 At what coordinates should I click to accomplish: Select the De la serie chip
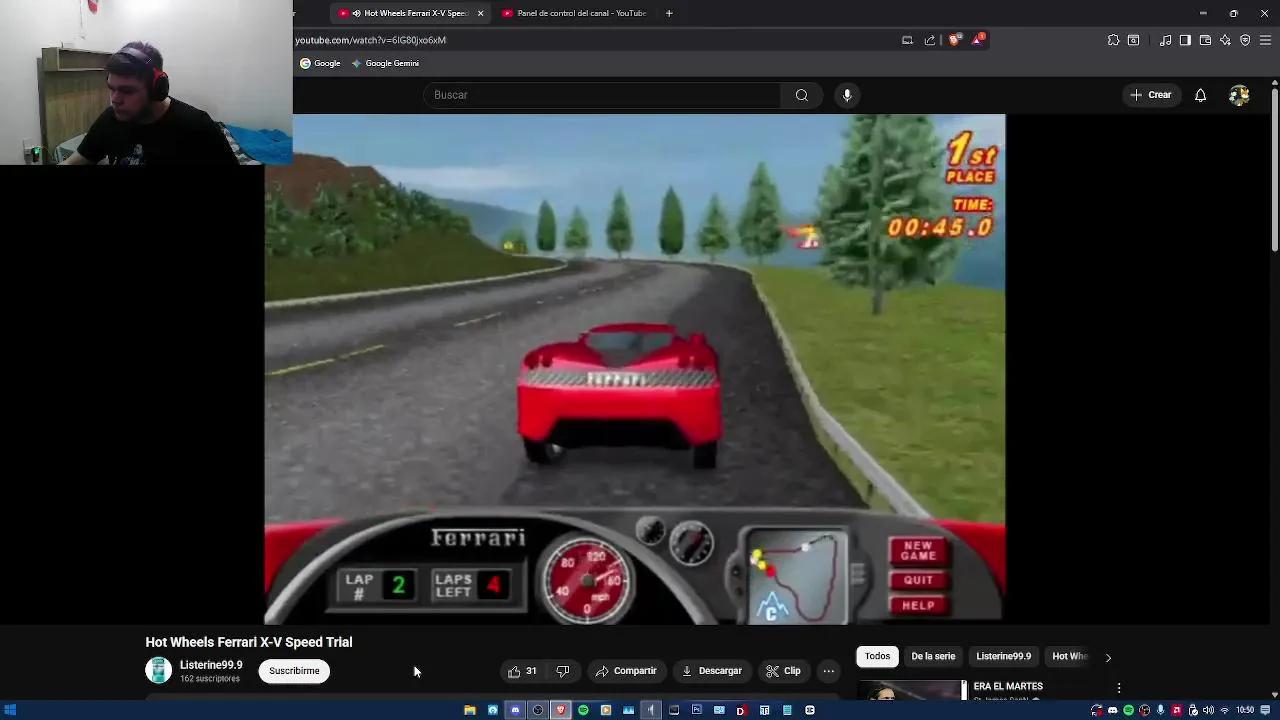933,656
